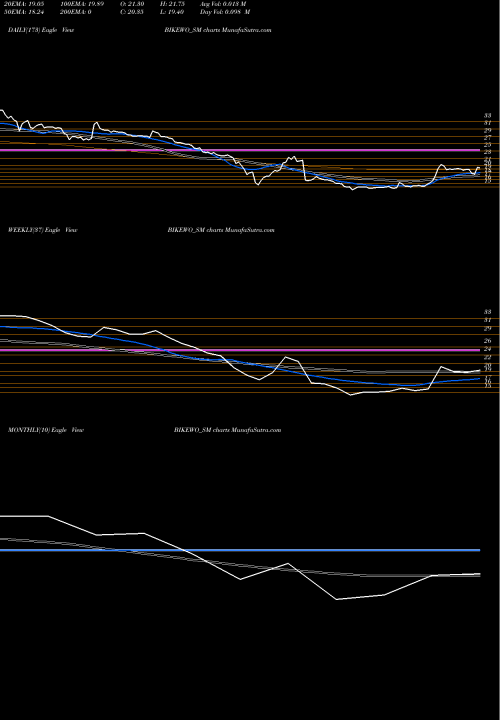Click the magenta level line on daily chart
The image size is (500, 720).
coord(240,150)
